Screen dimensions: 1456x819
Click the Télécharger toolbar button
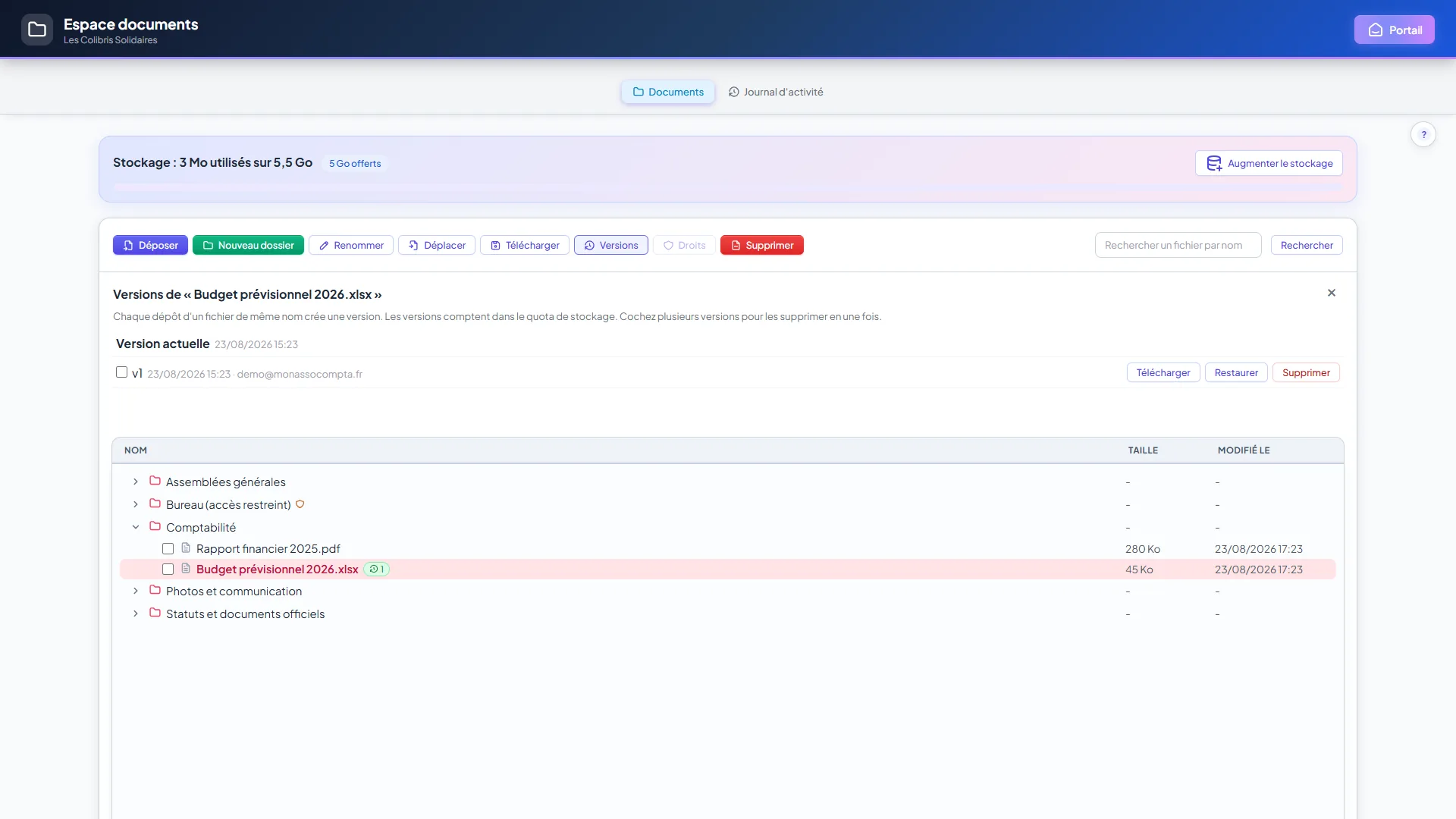click(525, 245)
